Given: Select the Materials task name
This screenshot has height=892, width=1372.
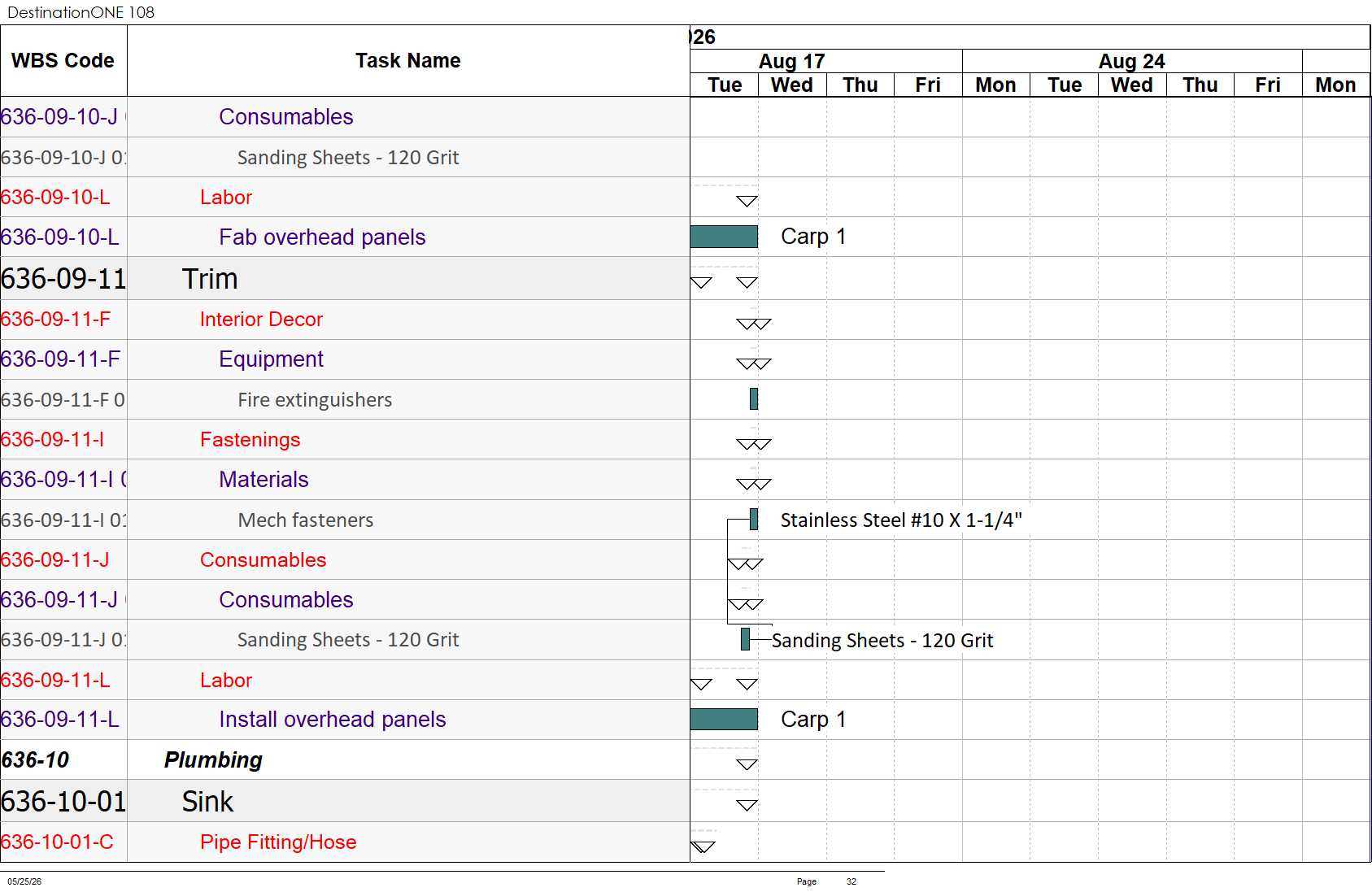Looking at the screenshot, I should (x=264, y=479).
